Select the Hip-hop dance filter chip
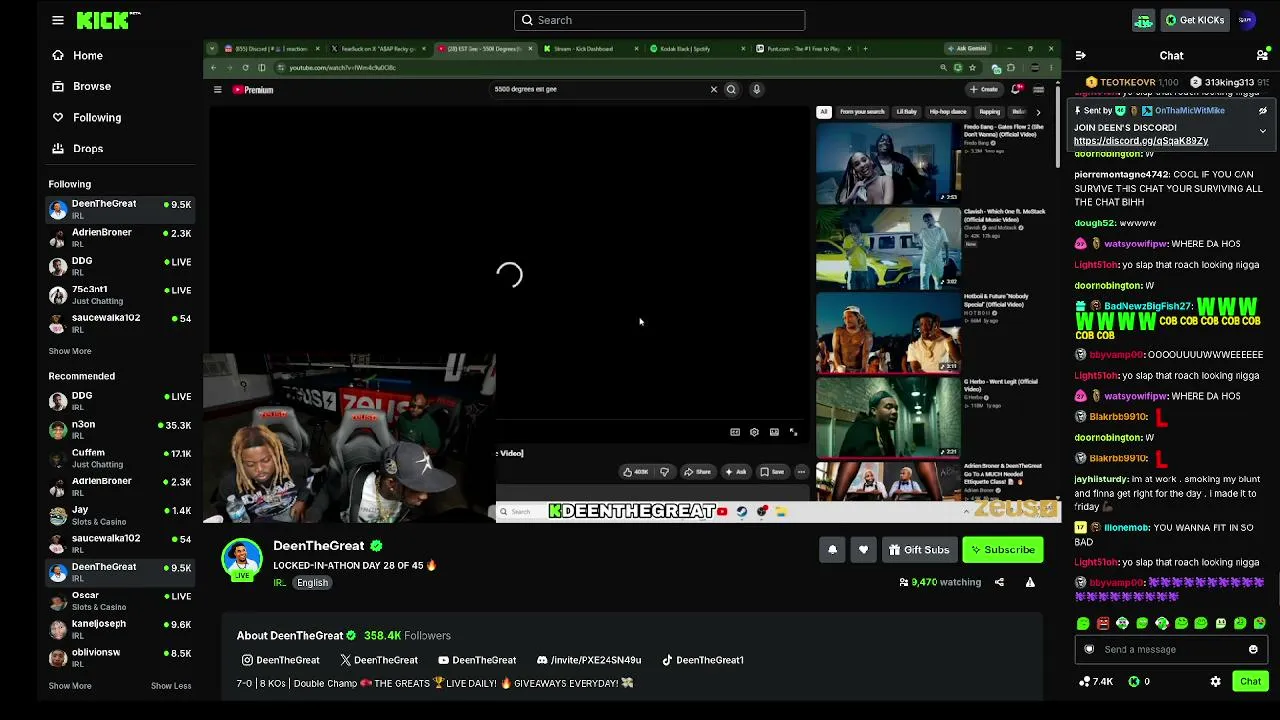The height and width of the screenshot is (720, 1280). [x=948, y=112]
